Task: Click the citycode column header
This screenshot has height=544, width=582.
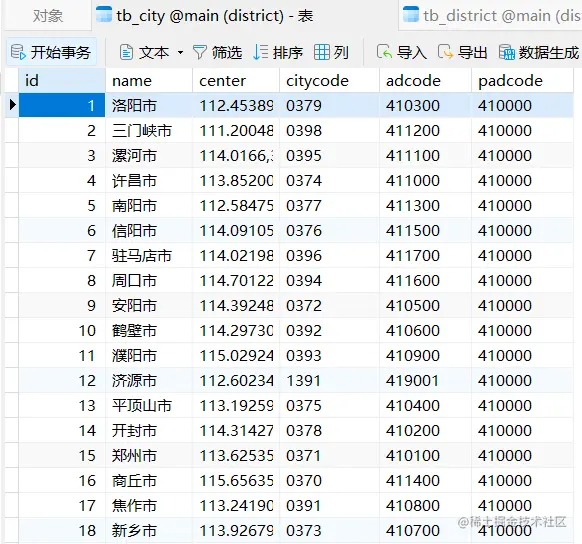Action: click(329, 81)
